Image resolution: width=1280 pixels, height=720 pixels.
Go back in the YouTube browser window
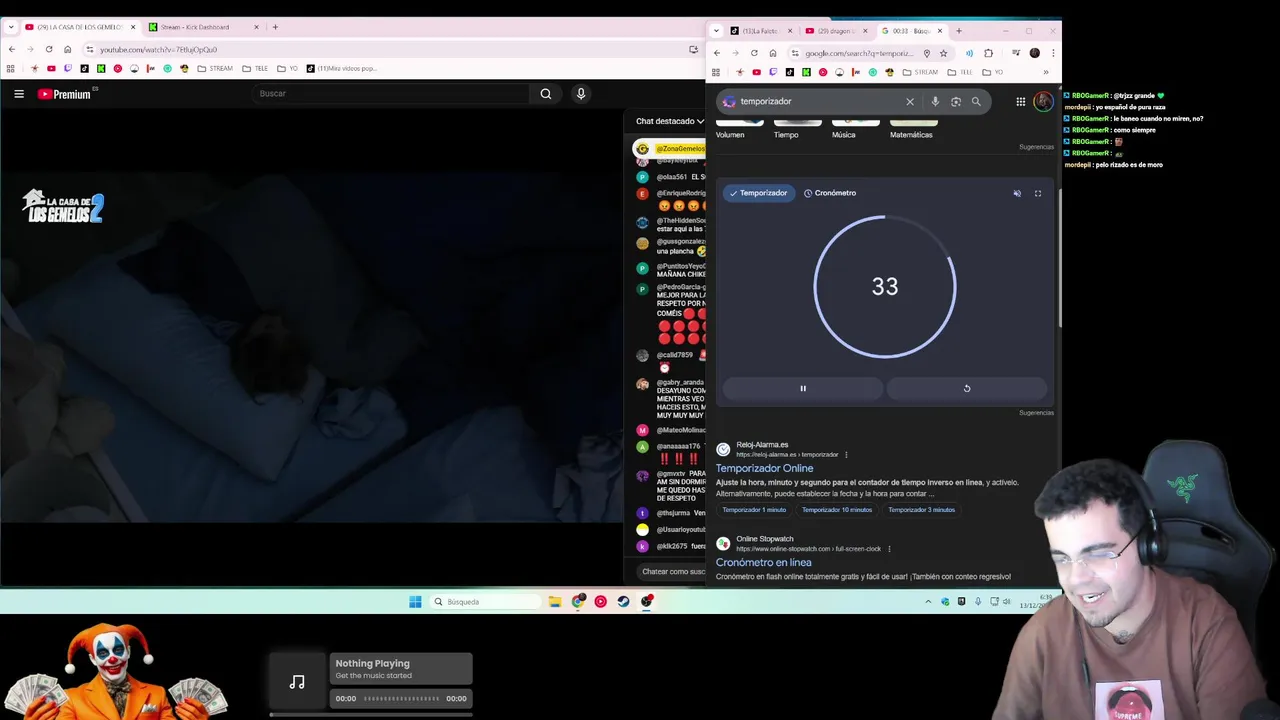(x=11, y=49)
